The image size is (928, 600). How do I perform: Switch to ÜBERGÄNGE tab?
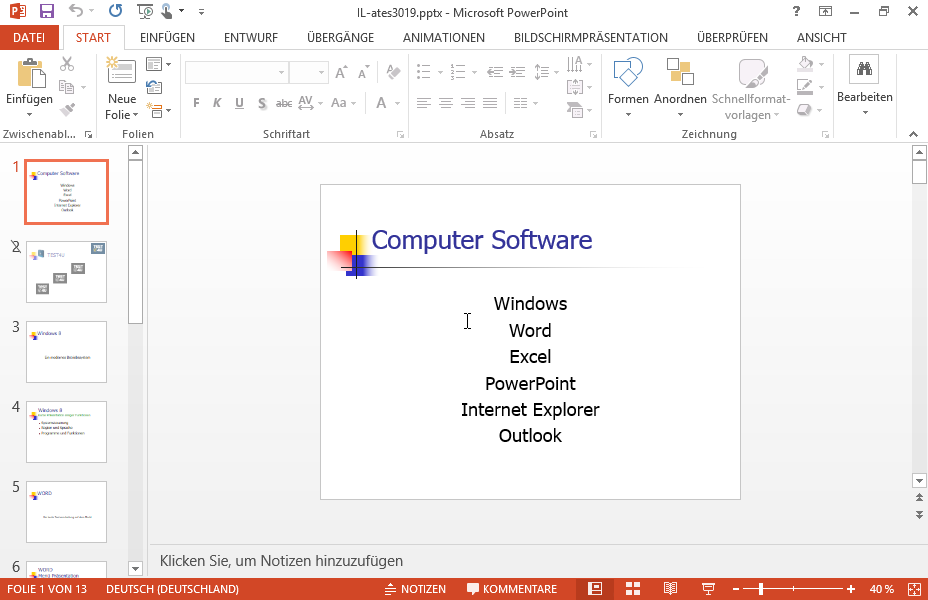pyautogui.click(x=340, y=37)
